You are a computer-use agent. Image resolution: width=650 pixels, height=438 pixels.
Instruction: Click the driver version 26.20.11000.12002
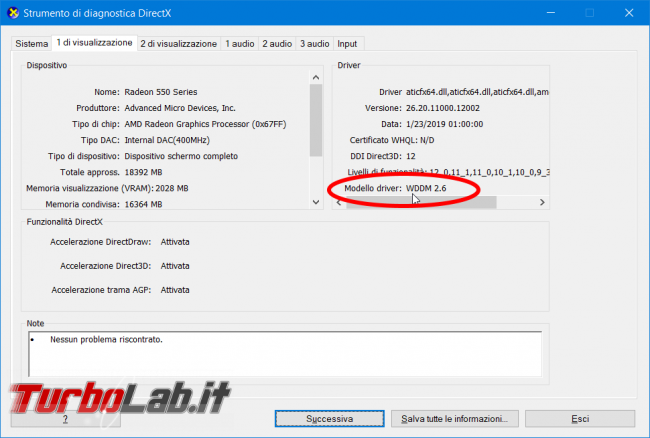443,108
